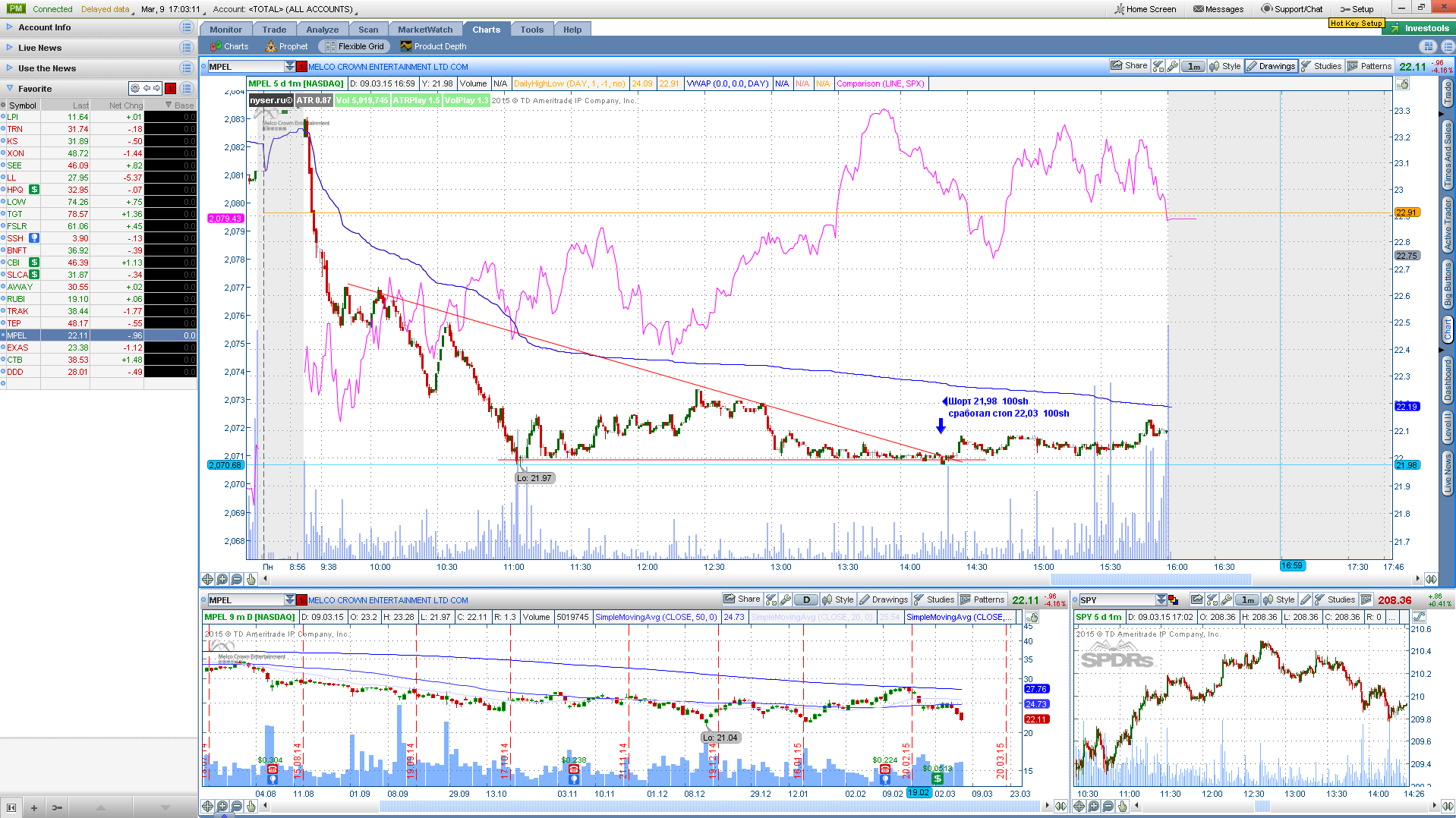
Task: Open the Level II side tab
Action: (1448, 428)
